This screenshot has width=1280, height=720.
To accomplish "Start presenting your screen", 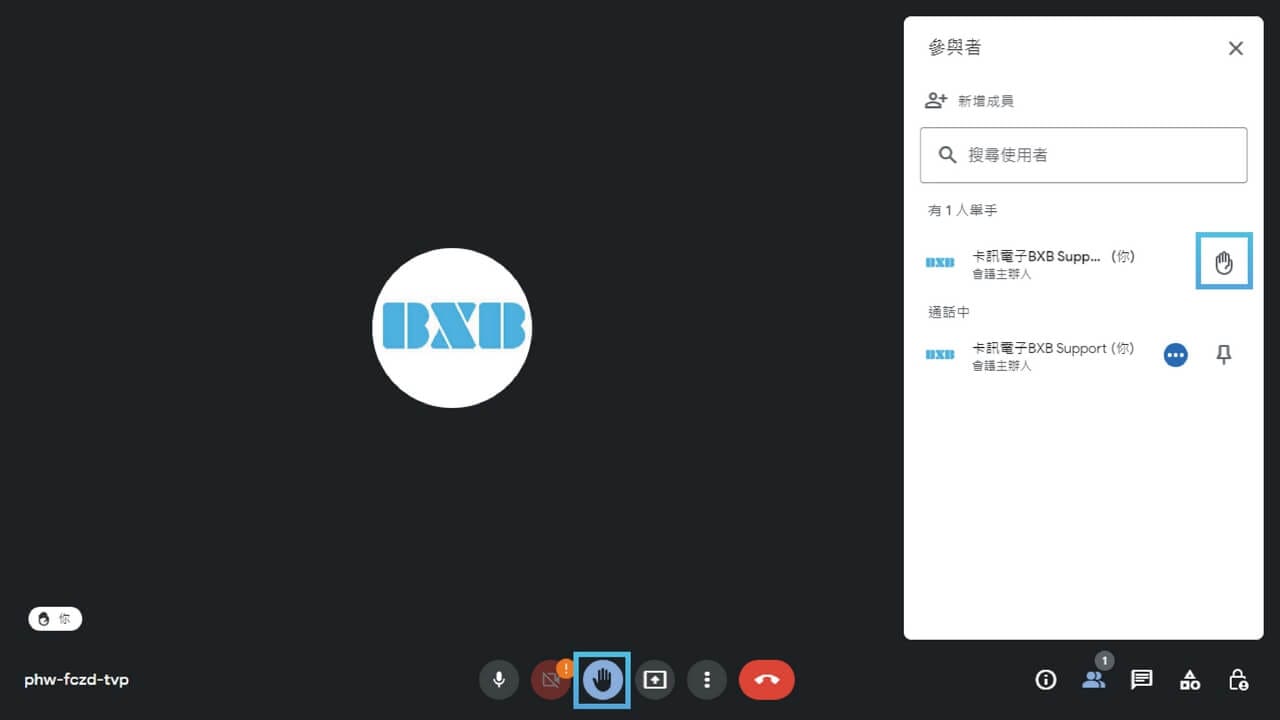I will [655, 680].
